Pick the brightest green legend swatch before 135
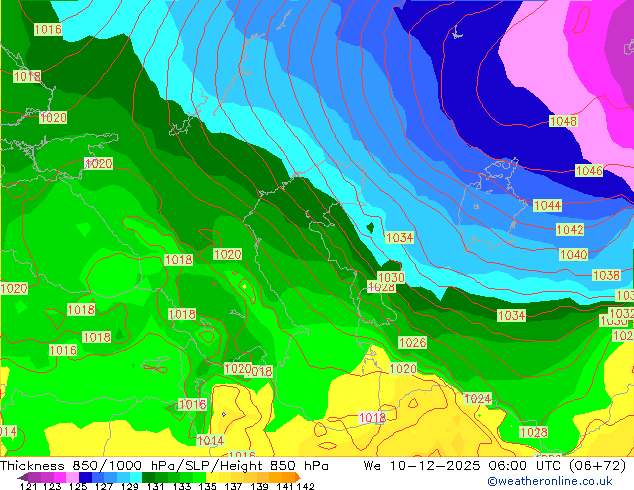The image size is (634, 490). [x=199, y=477]
